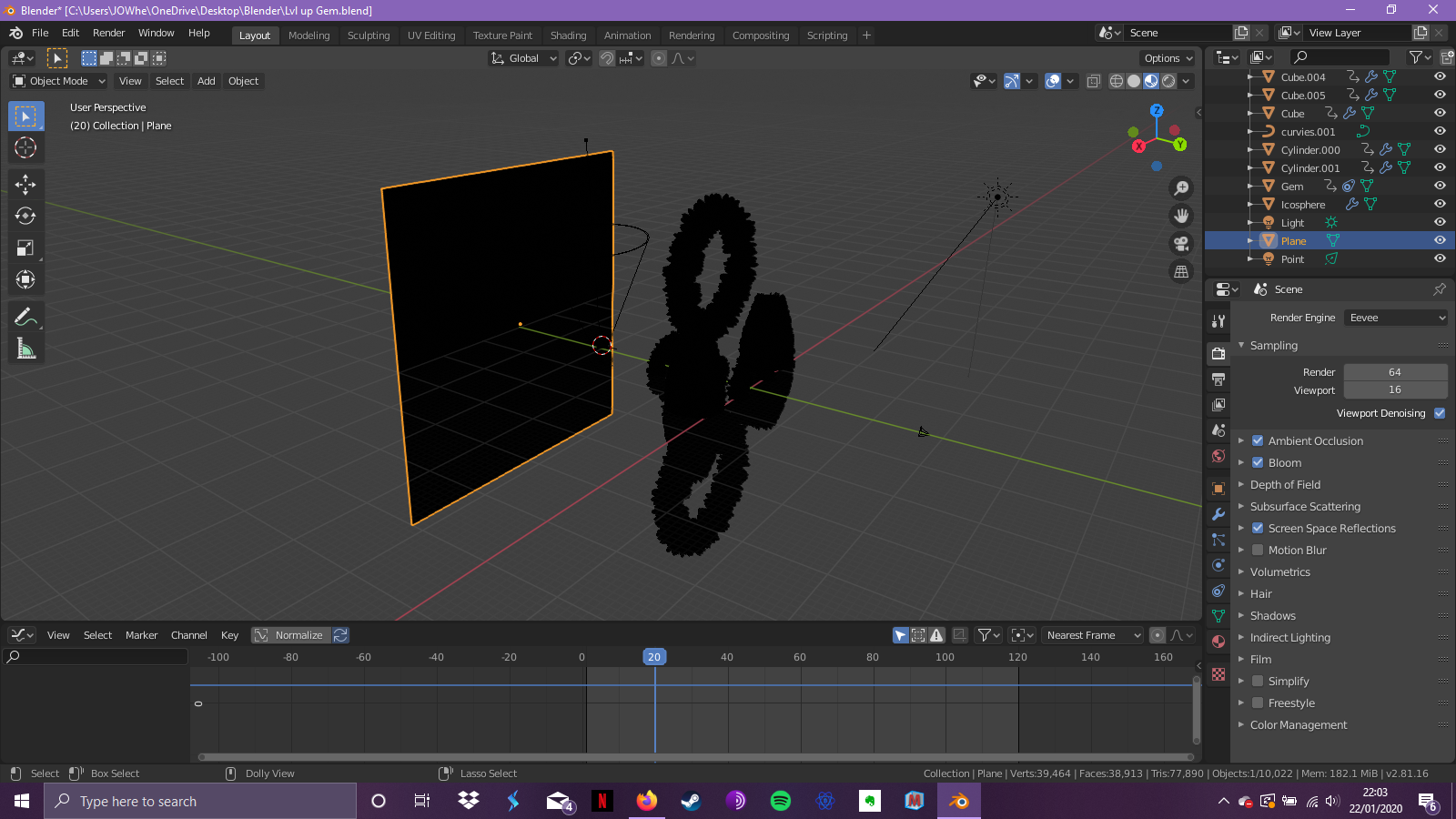This screenshot has height=819, width=1456.
Task: Click the pan view hand gizmo
Action: click(1181, 216)
